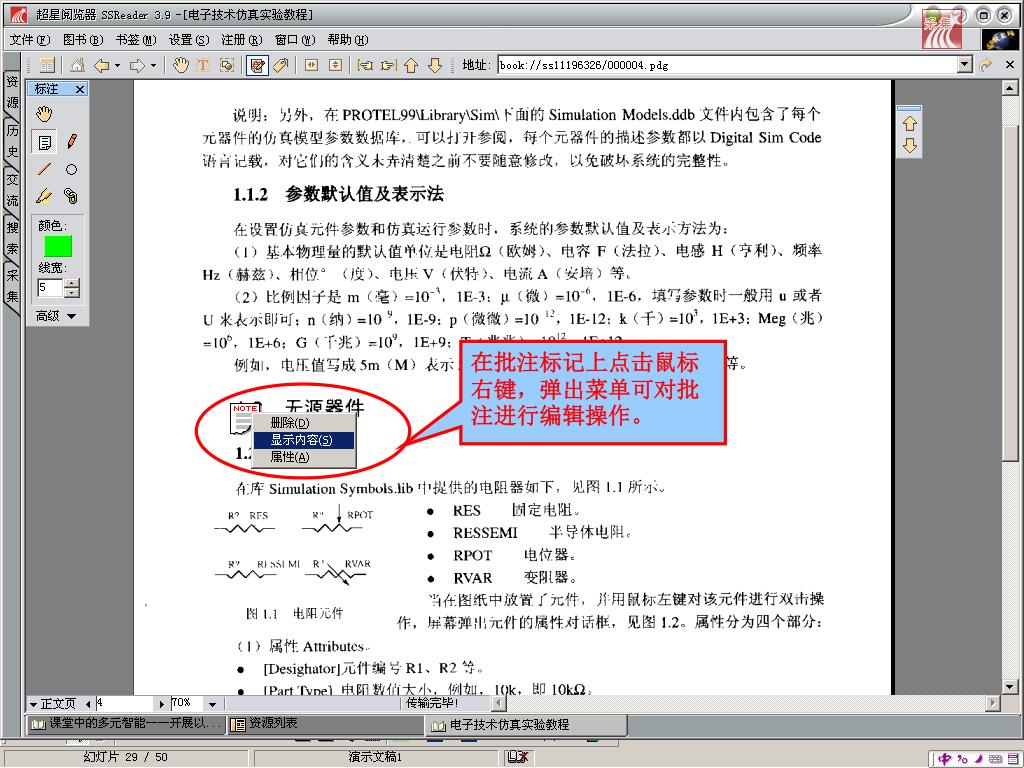Jump to previous section hand-left icon
The width and height of the screenshot is (1024, 768).
tap(365, 65)
